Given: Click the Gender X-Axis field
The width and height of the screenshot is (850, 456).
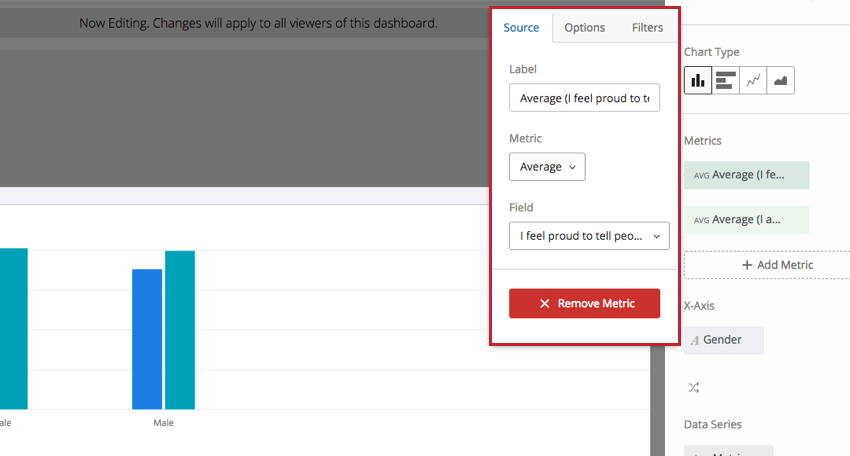Looking at the screenshot, I should pyautogui.click(x=724, y=340).
